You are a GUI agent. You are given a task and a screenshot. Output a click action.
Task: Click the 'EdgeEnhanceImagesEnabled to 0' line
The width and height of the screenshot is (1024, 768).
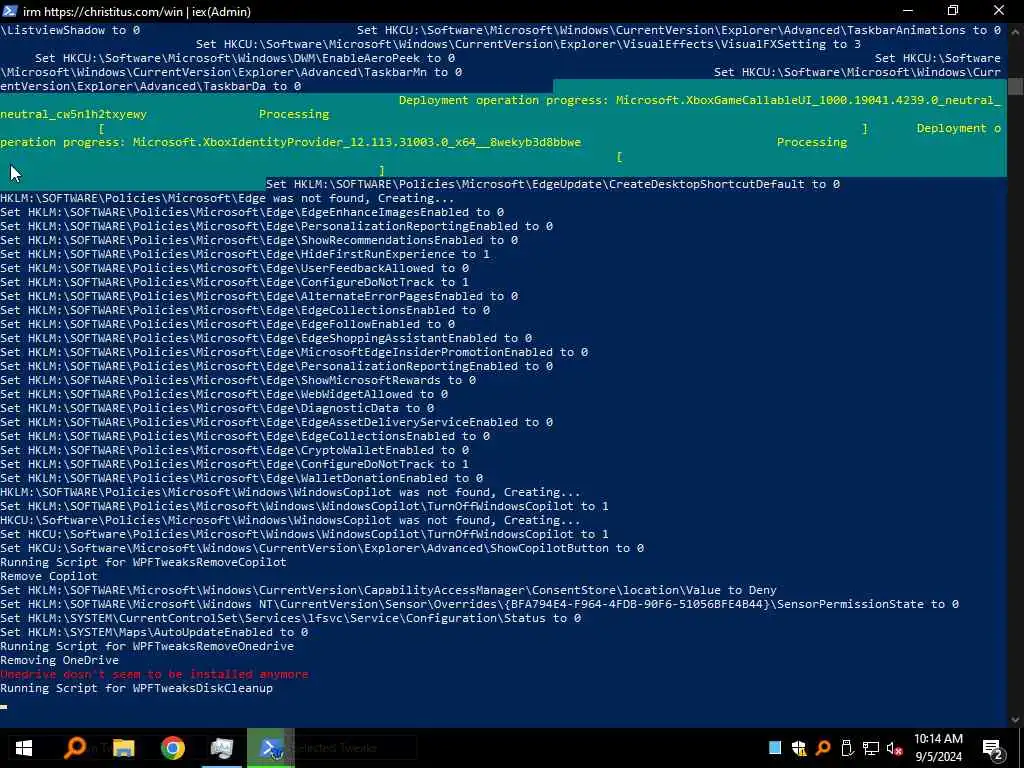tap(252, 212)
